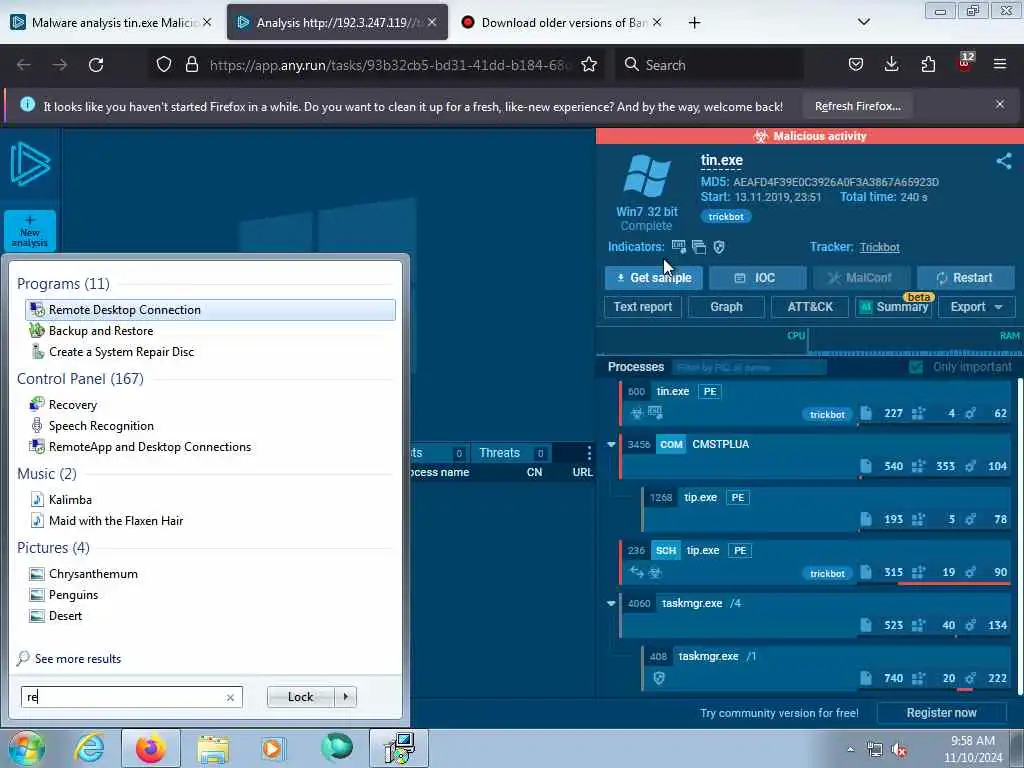The image size is (1024, 768).
Task: Collapse the taskmgr.exe /4 process tree
Action: [611, 603]
